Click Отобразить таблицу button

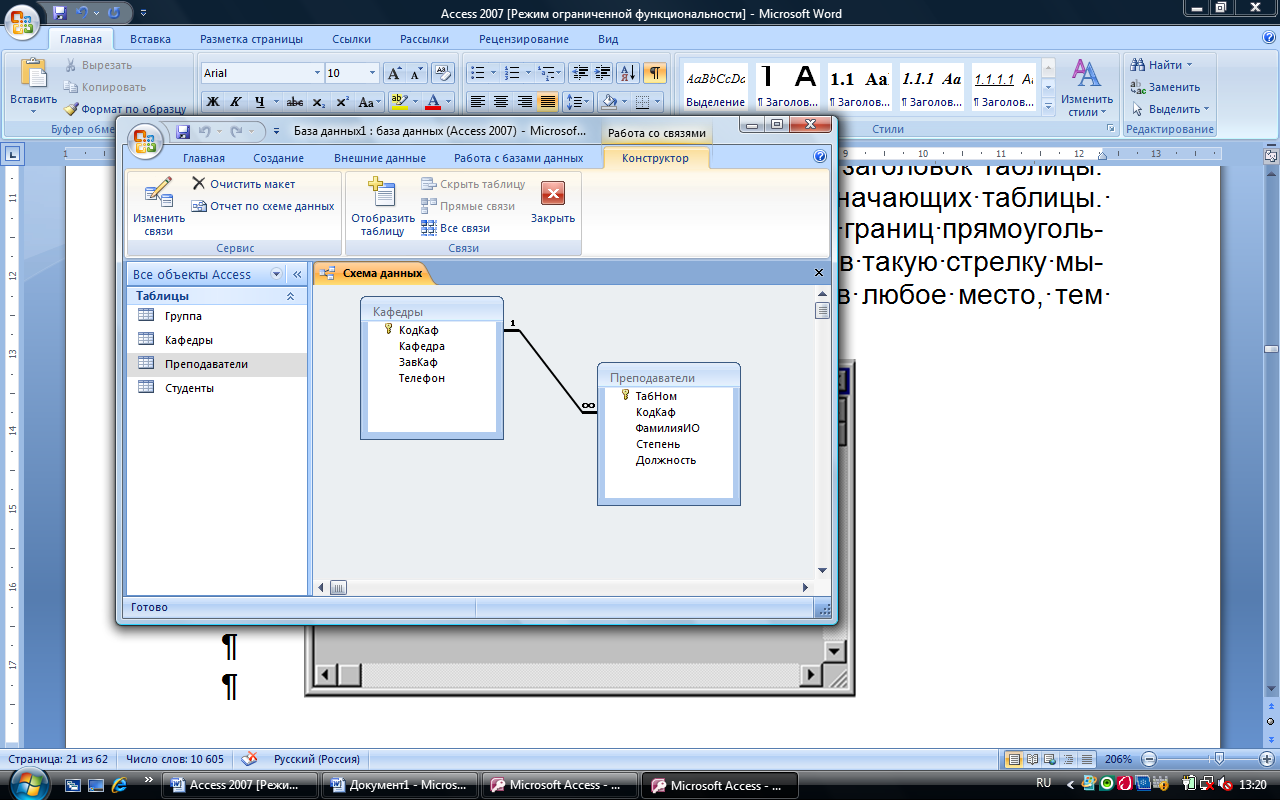pos(382,208)
